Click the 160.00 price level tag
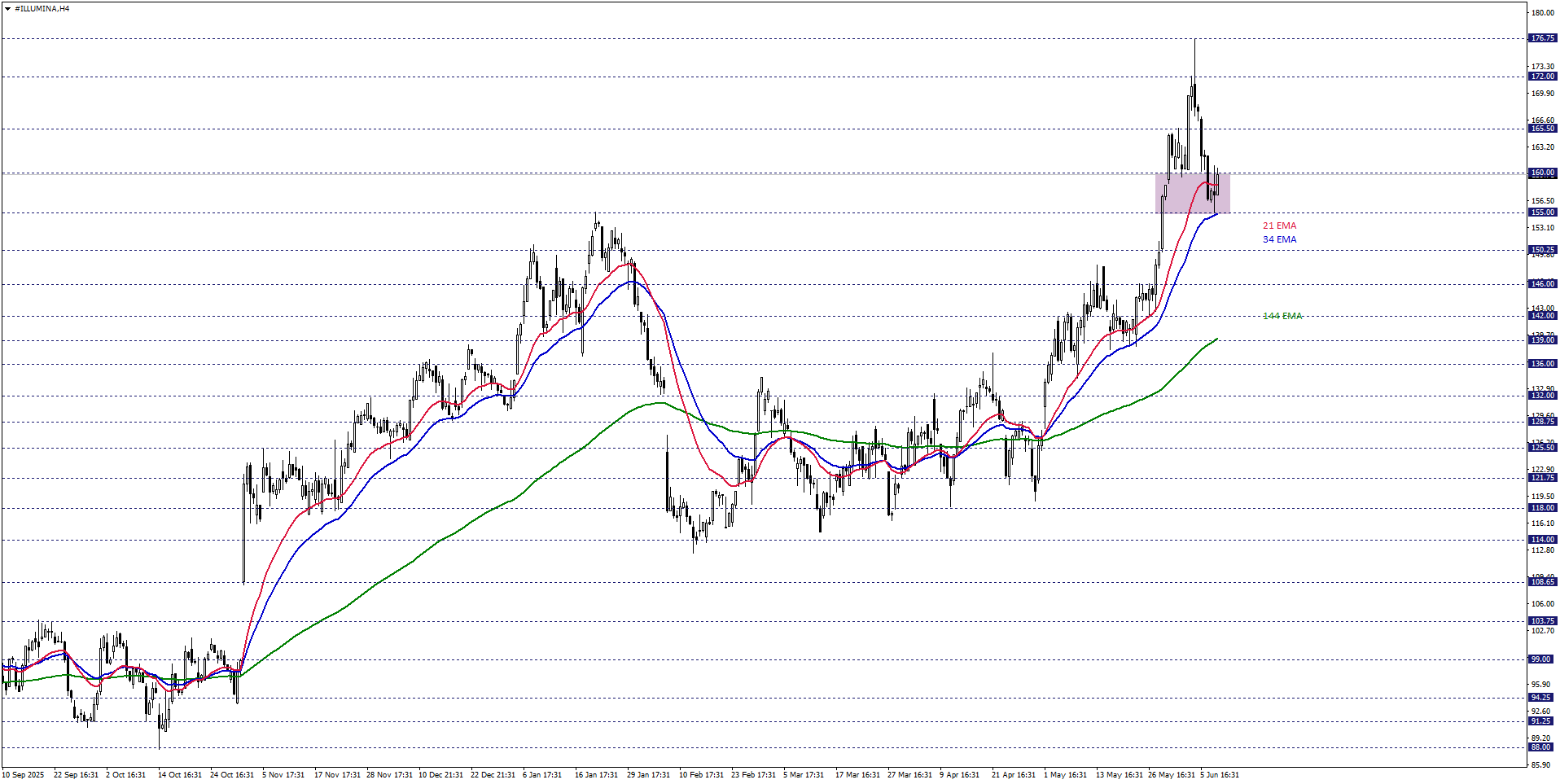 pyautogui.click(x=1542, y=173)
